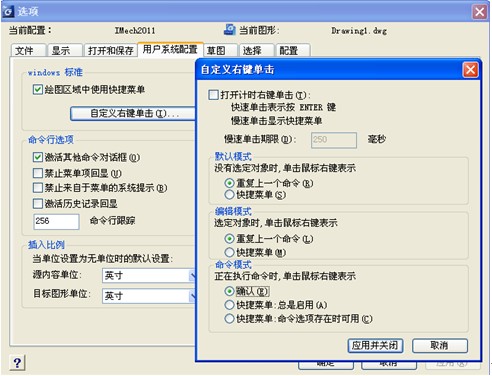Check 禁止来自于菜单的系统提示 option
Image resolution: width=492 pixels, height=376 pixels.
click(x=38, y=188)
